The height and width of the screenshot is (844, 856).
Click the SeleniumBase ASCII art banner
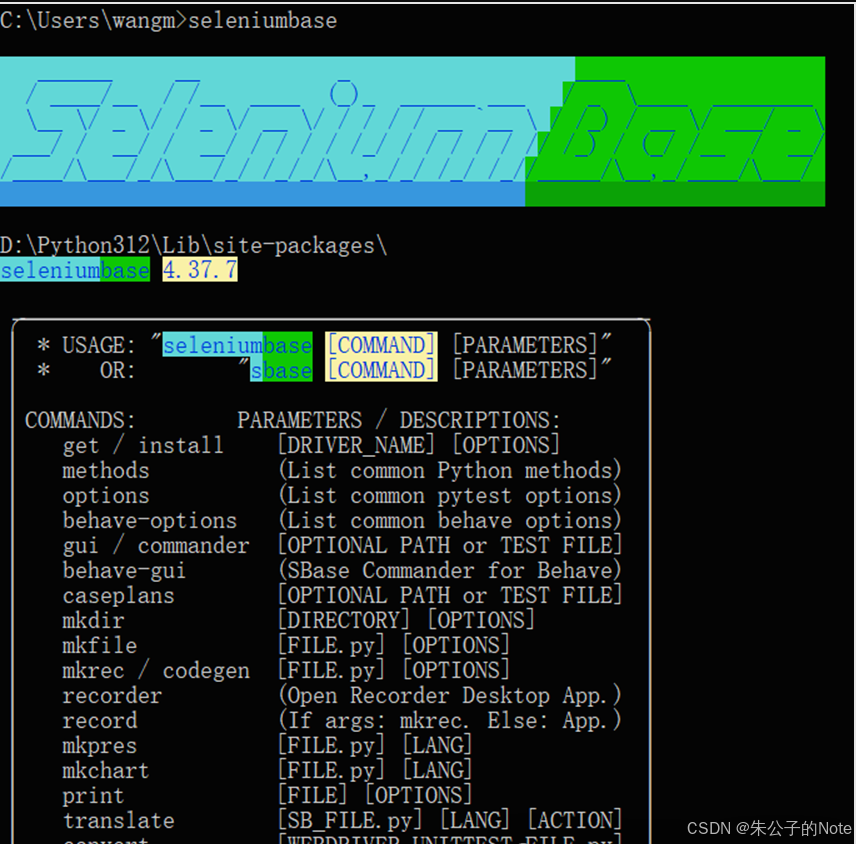412,131
